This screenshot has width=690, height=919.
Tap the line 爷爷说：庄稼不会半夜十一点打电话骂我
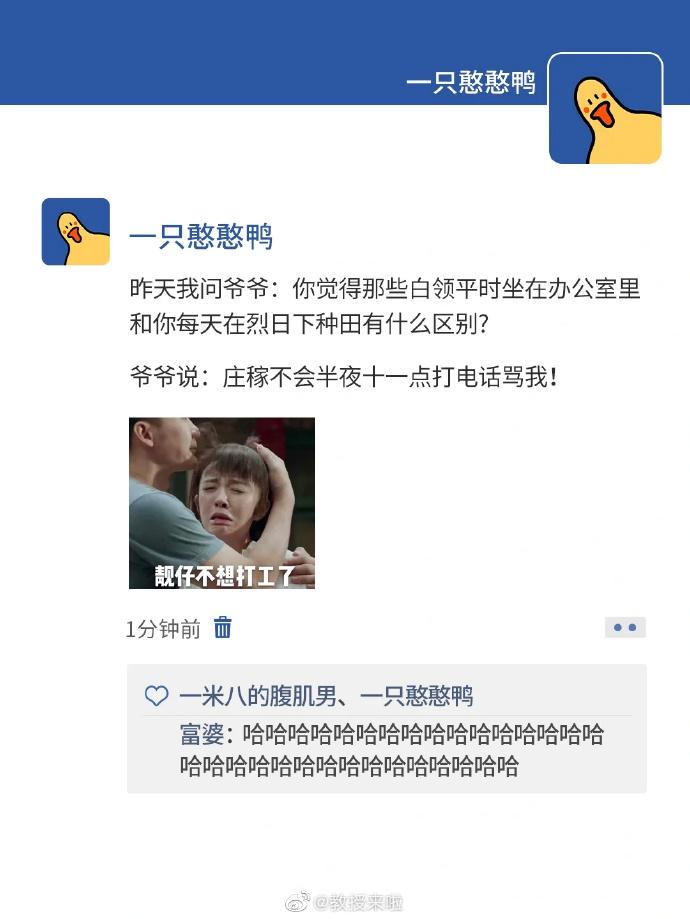343,377
